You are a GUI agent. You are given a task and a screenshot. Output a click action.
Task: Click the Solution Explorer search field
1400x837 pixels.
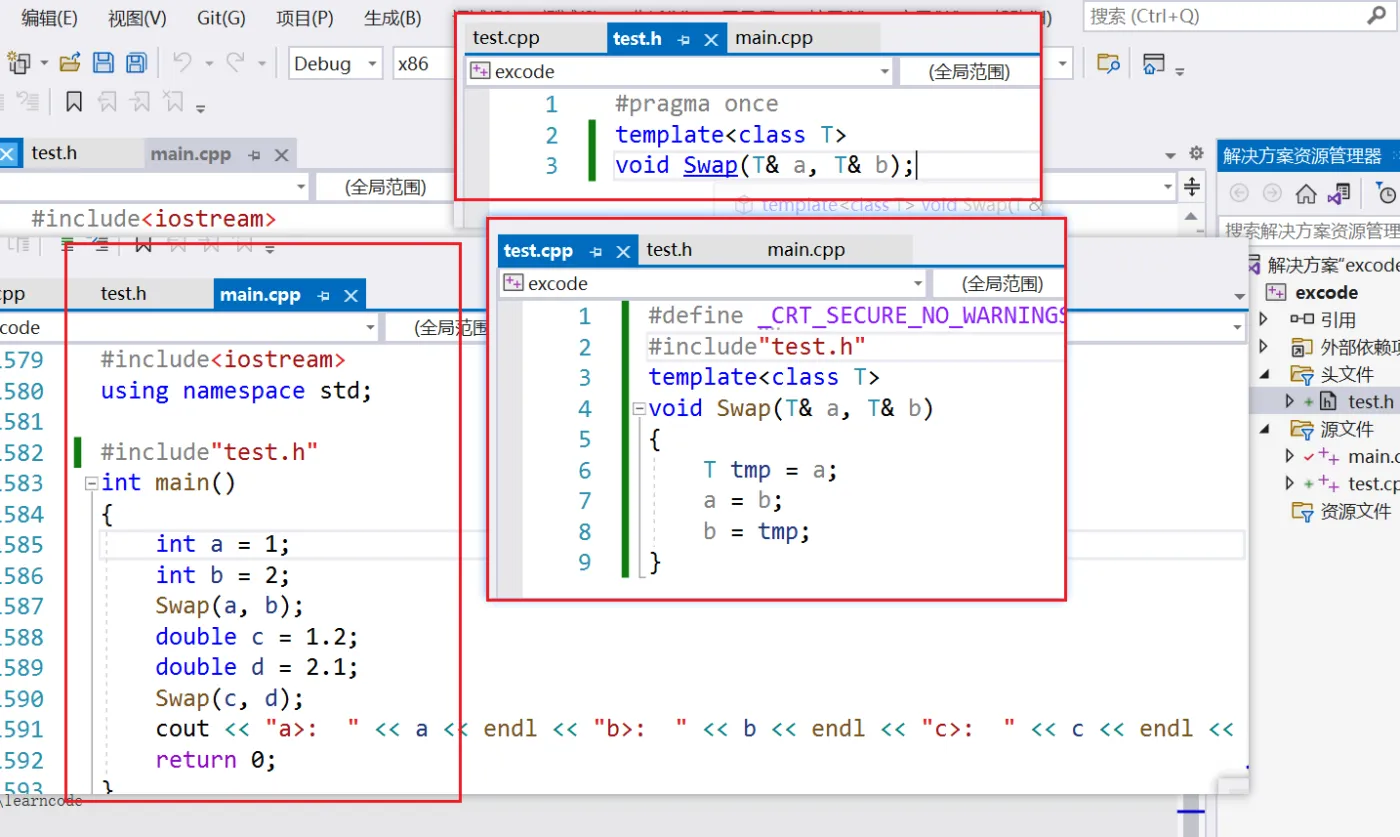1310,231
